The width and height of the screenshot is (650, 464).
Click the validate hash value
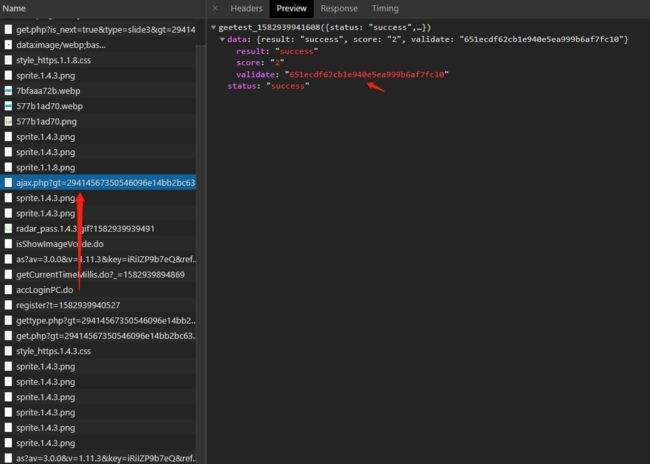click(x=366, y=74)
